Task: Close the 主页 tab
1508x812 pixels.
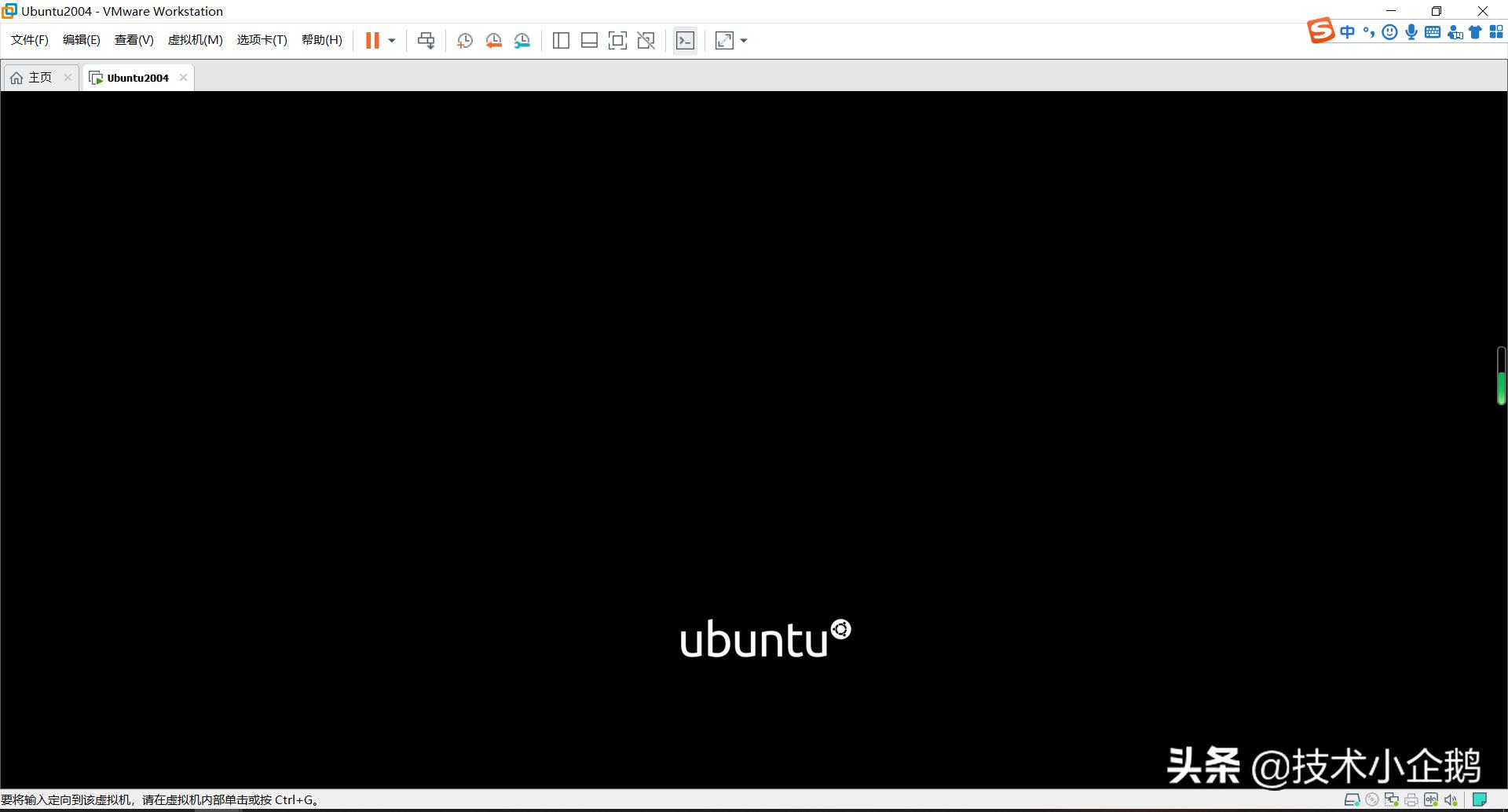Action: pyautogui.click(x=68, y=77)
